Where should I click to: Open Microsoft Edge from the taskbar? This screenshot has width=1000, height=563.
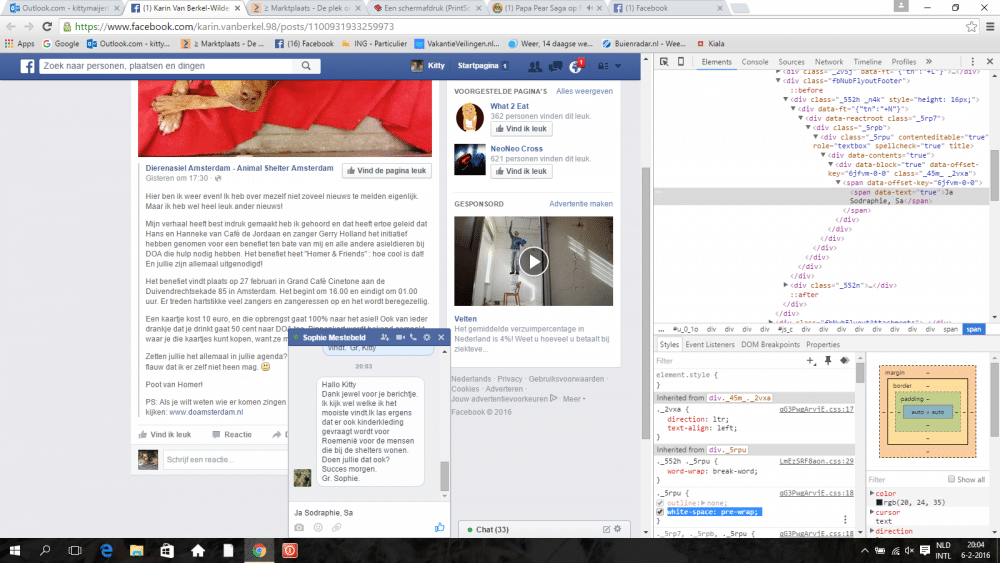coord(106,550)
